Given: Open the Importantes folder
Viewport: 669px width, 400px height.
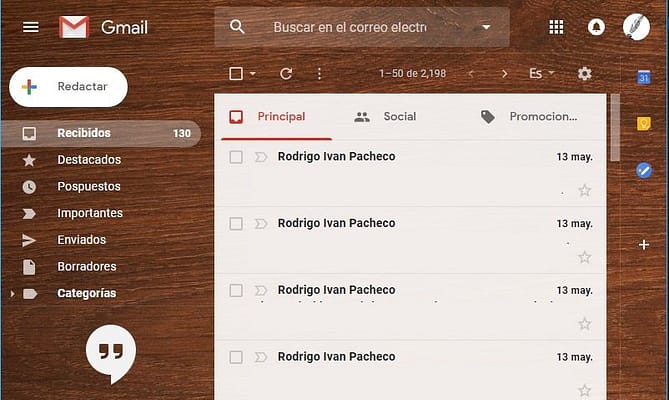Looking at the screenshot, I should click(90, 213).
